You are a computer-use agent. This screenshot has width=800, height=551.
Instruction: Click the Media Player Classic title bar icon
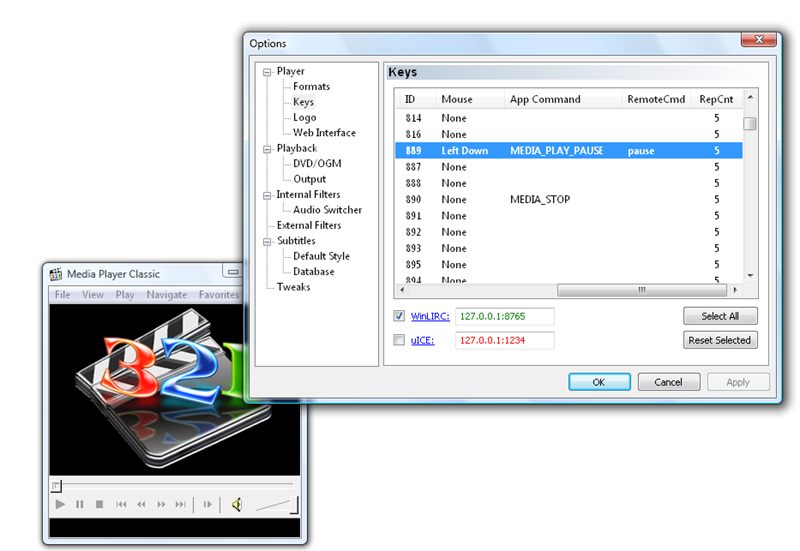click(x=56, y=274)
